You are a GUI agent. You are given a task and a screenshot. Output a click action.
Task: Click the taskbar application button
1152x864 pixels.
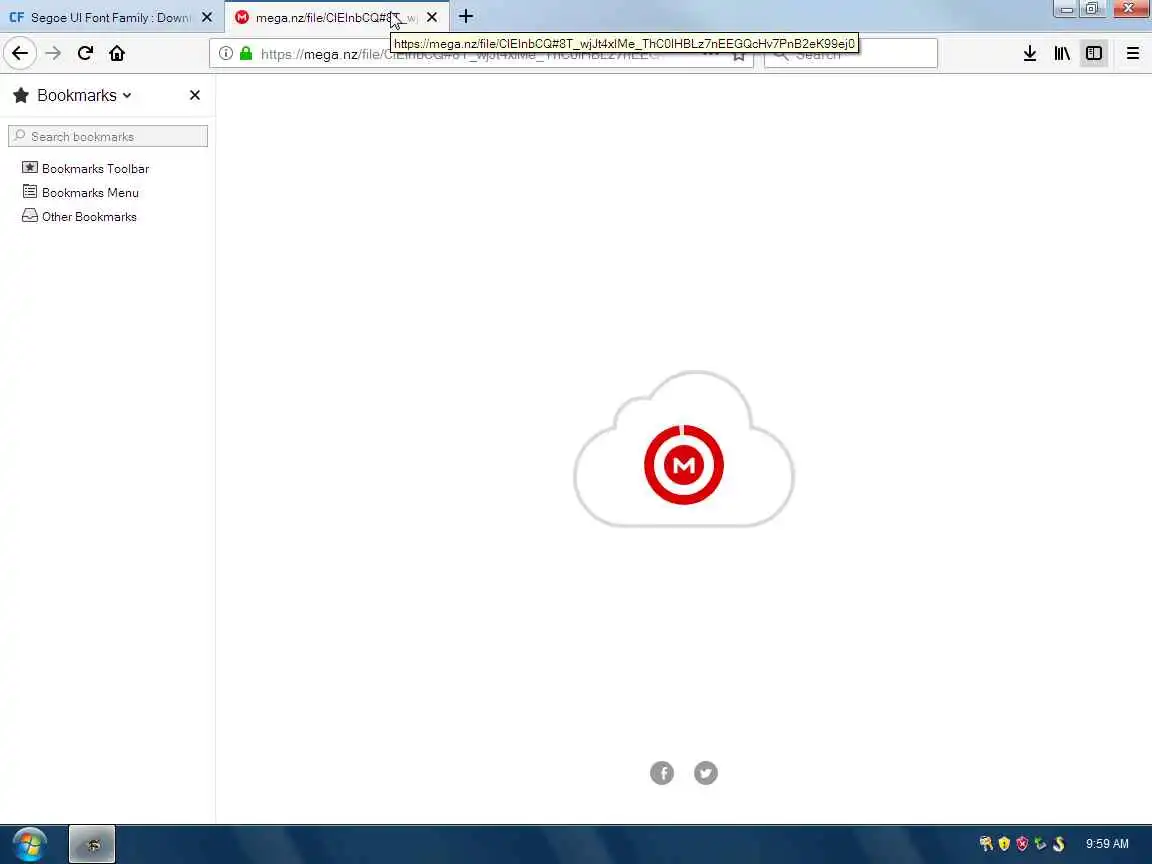(x=92, y=844)
